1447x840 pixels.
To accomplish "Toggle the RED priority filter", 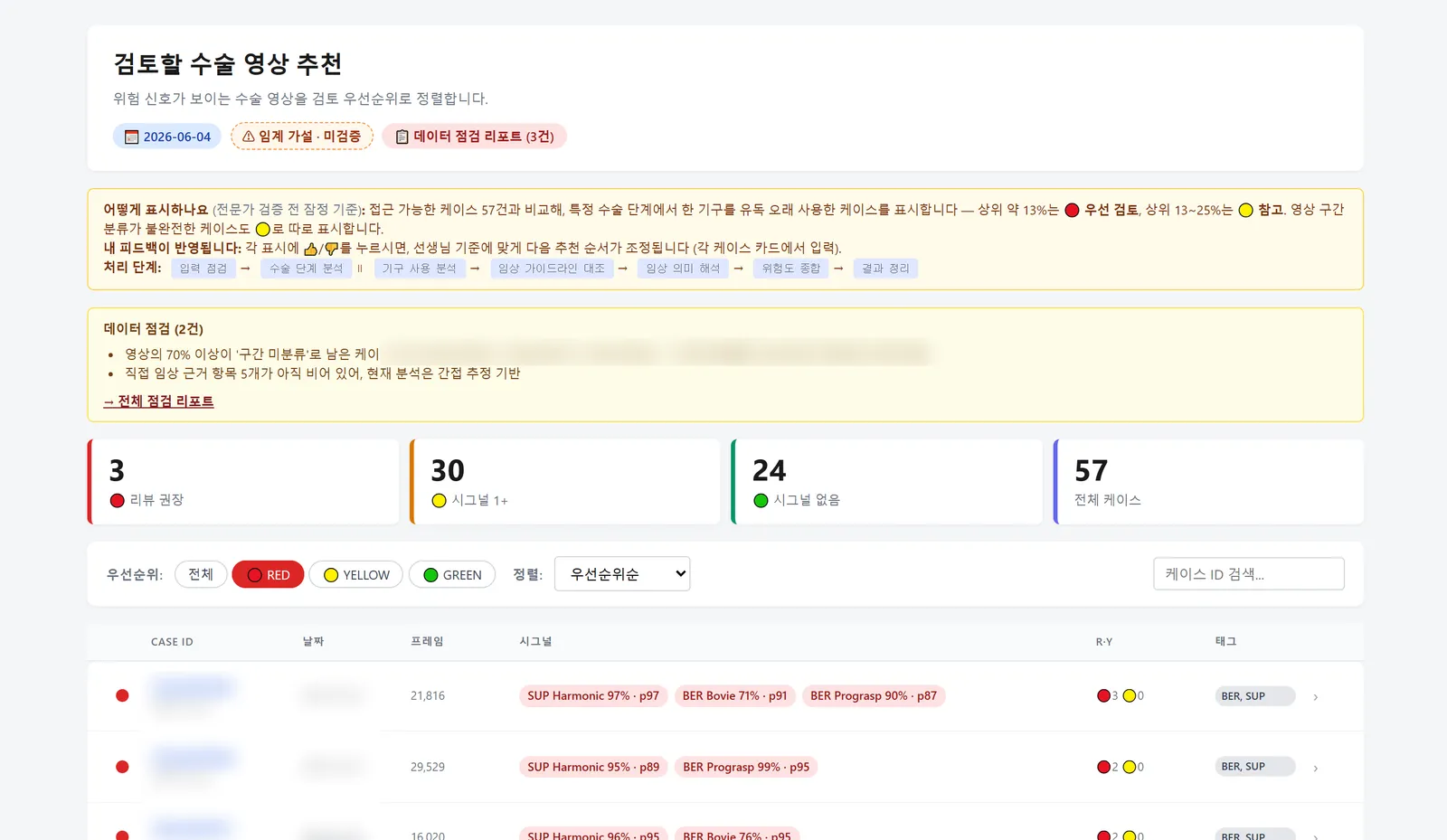I will click(268, 574).
